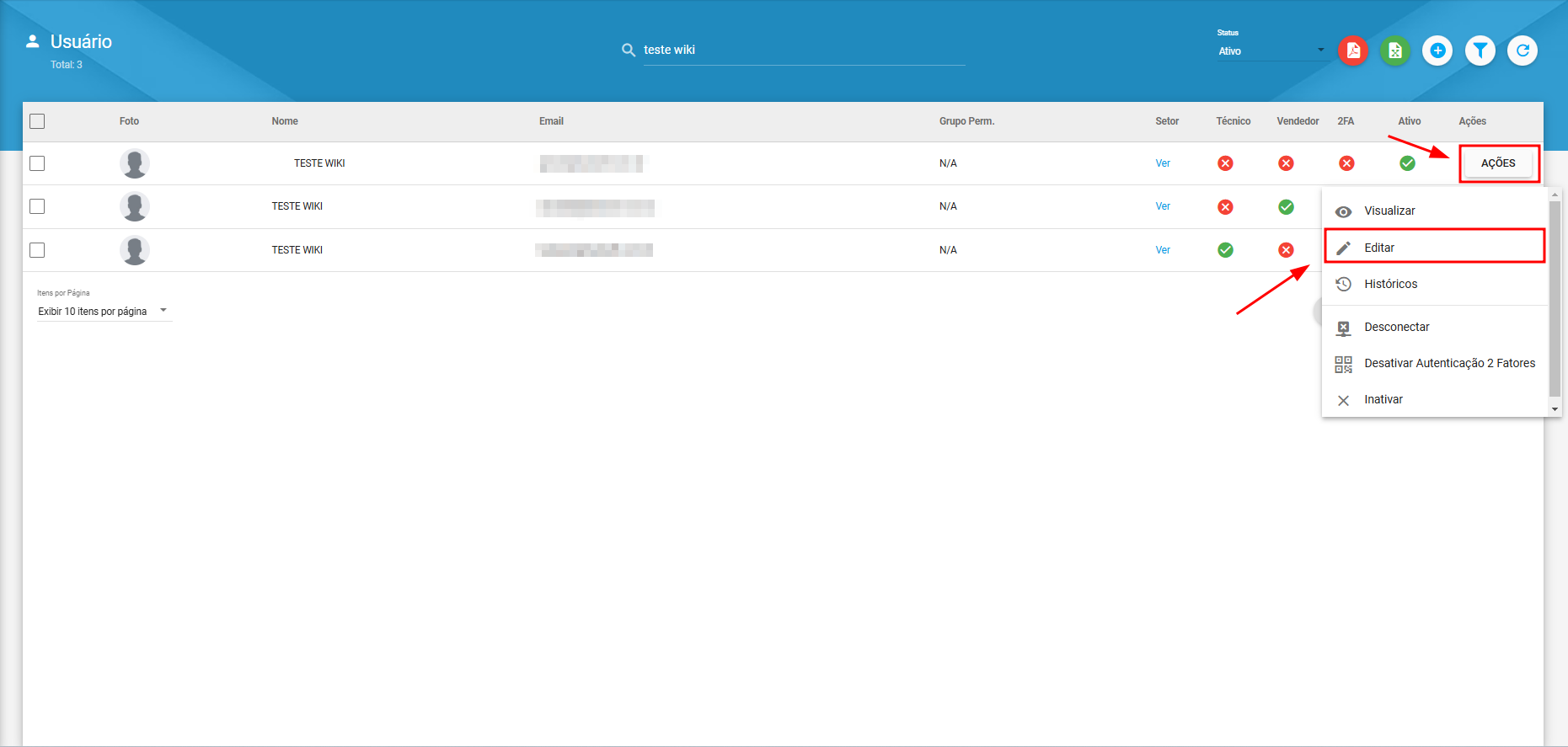Screen dimensions: 1568x747
Task: Open the Ver sector link in first row
Action: pos(1163,163)
